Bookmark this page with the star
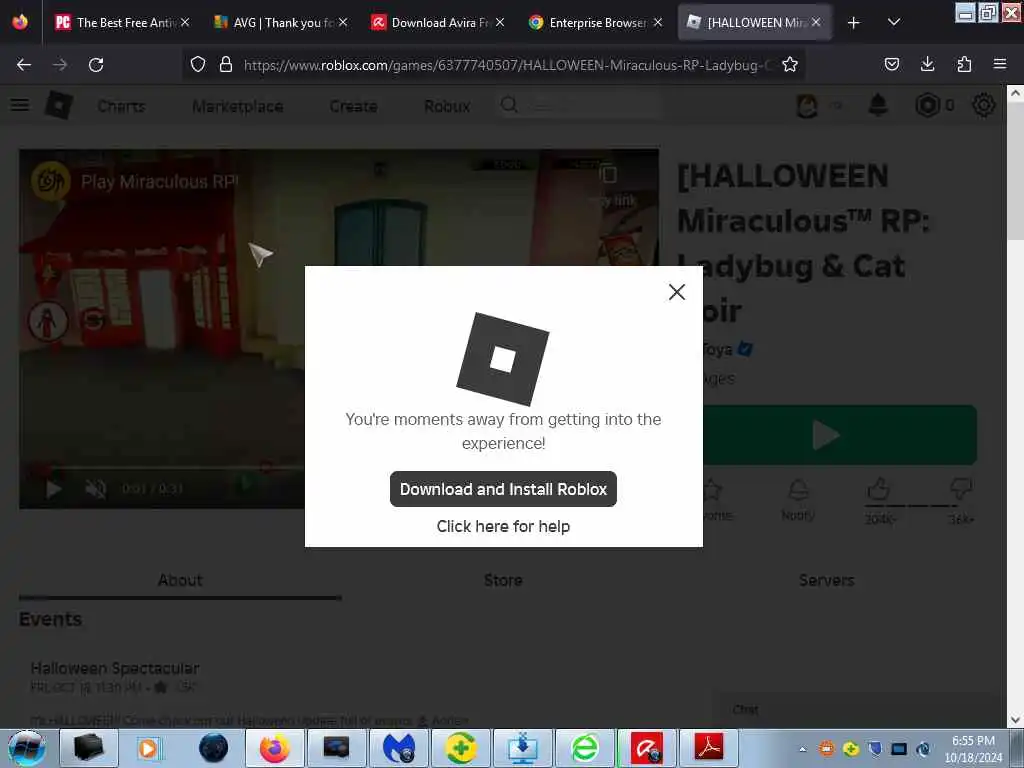Viewport: 1024px width, 768px height. click(790, 65)
